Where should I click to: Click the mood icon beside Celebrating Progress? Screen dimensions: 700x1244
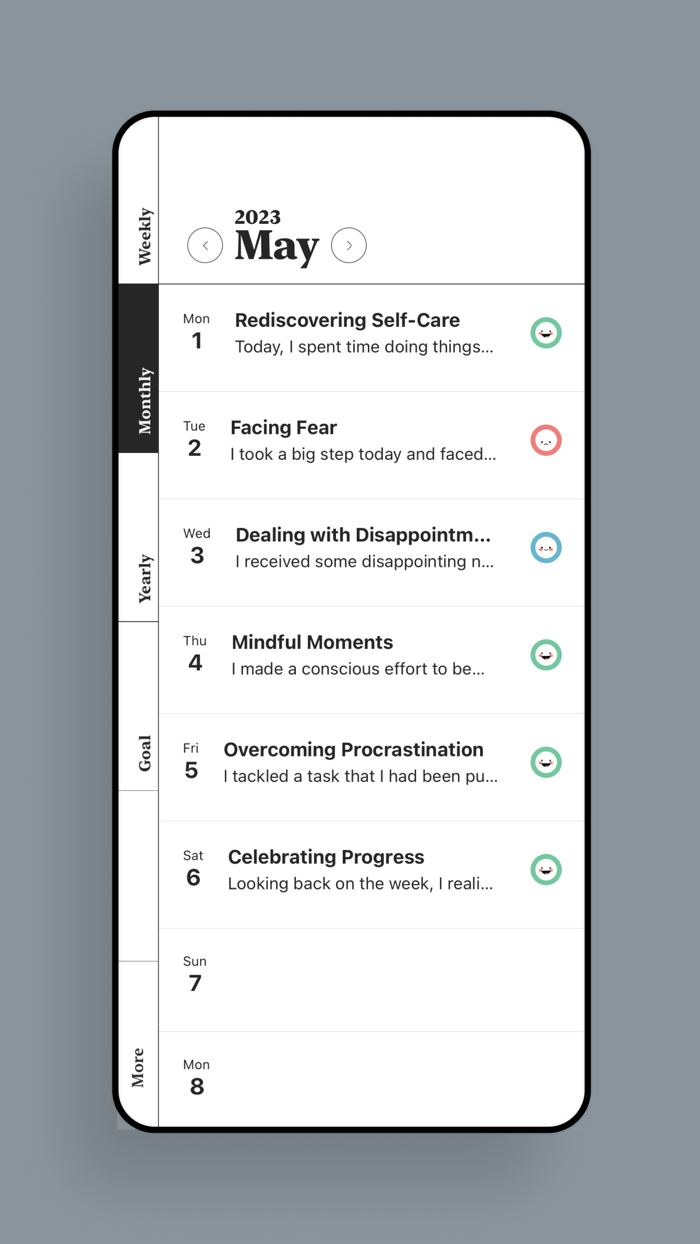pos(546,869)
